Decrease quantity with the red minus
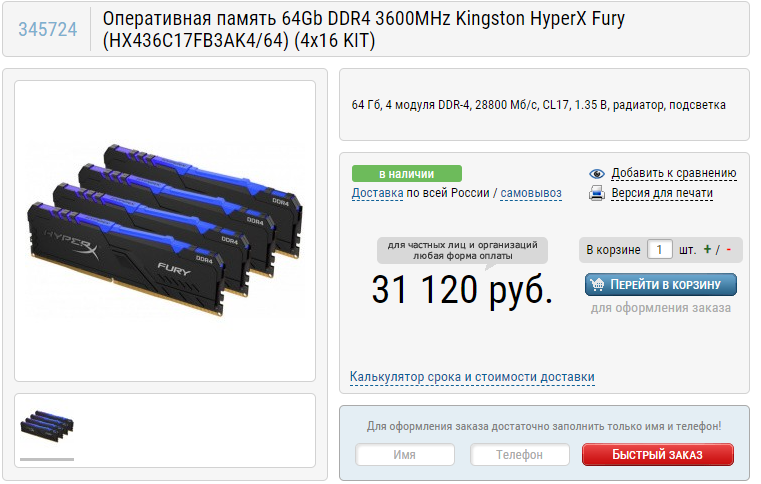 728,250
